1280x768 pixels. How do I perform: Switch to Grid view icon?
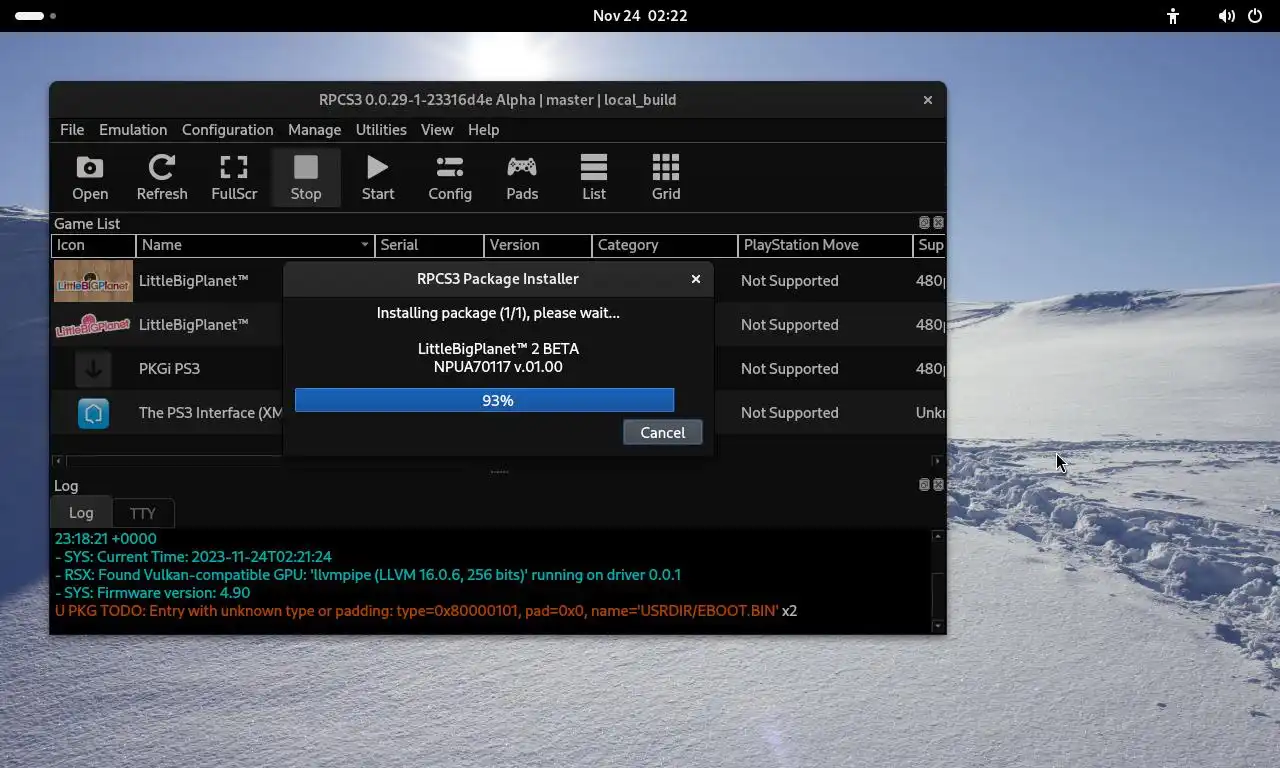tap(666, 178)
